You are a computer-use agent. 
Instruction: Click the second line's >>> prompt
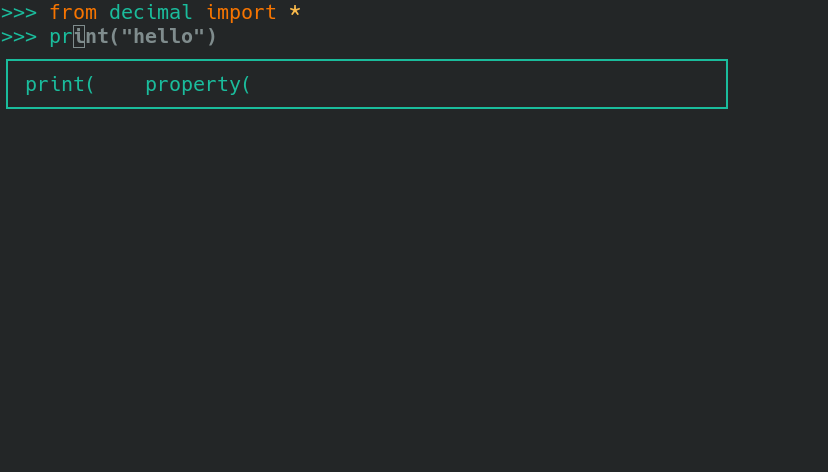pos(19,37)
